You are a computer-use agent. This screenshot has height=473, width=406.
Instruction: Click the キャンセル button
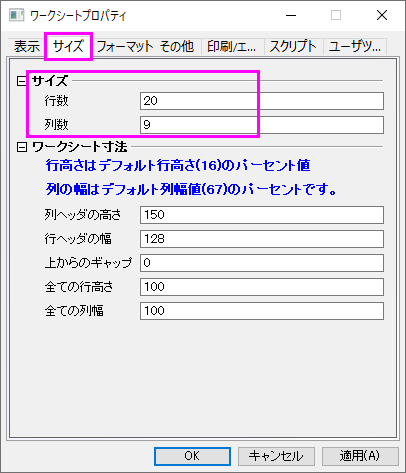pos(276,456)
